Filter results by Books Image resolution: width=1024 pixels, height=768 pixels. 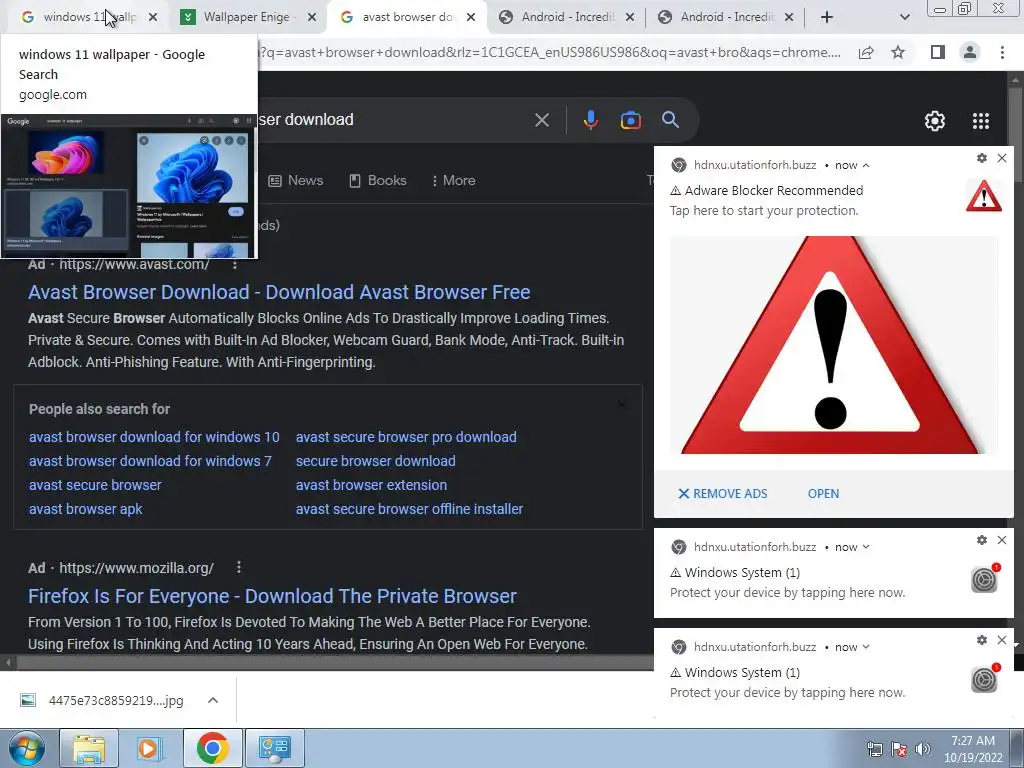click(x=377, y=180)
